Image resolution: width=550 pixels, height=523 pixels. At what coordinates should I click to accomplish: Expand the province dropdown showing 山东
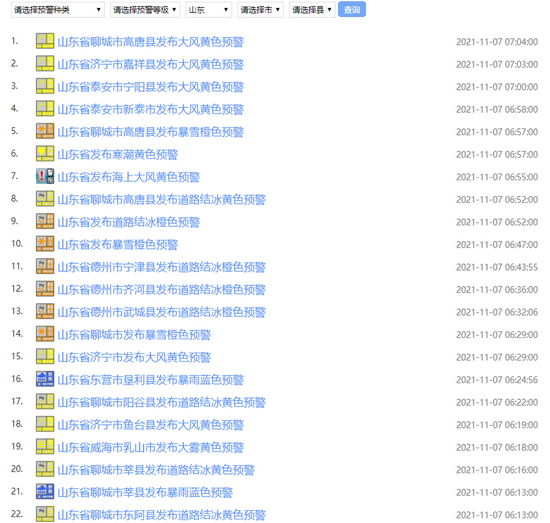(x=209, y=10)
